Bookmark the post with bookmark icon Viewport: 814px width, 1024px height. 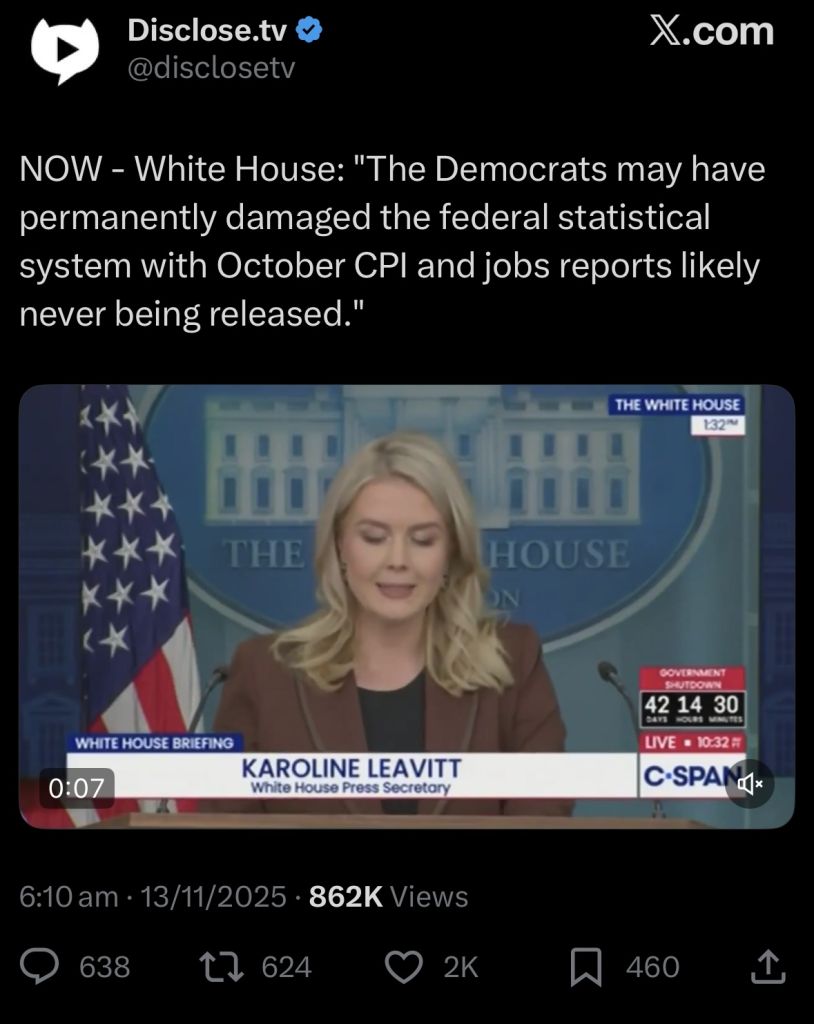pos(586,967)
